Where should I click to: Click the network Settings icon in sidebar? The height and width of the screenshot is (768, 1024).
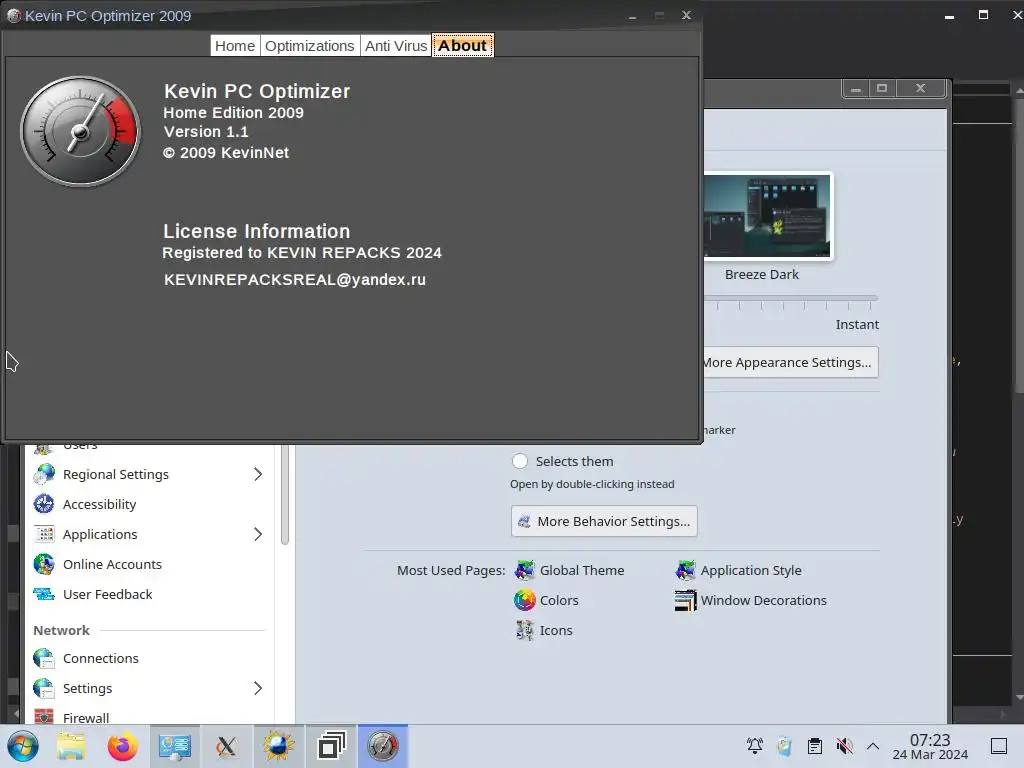tap(44, 688)
